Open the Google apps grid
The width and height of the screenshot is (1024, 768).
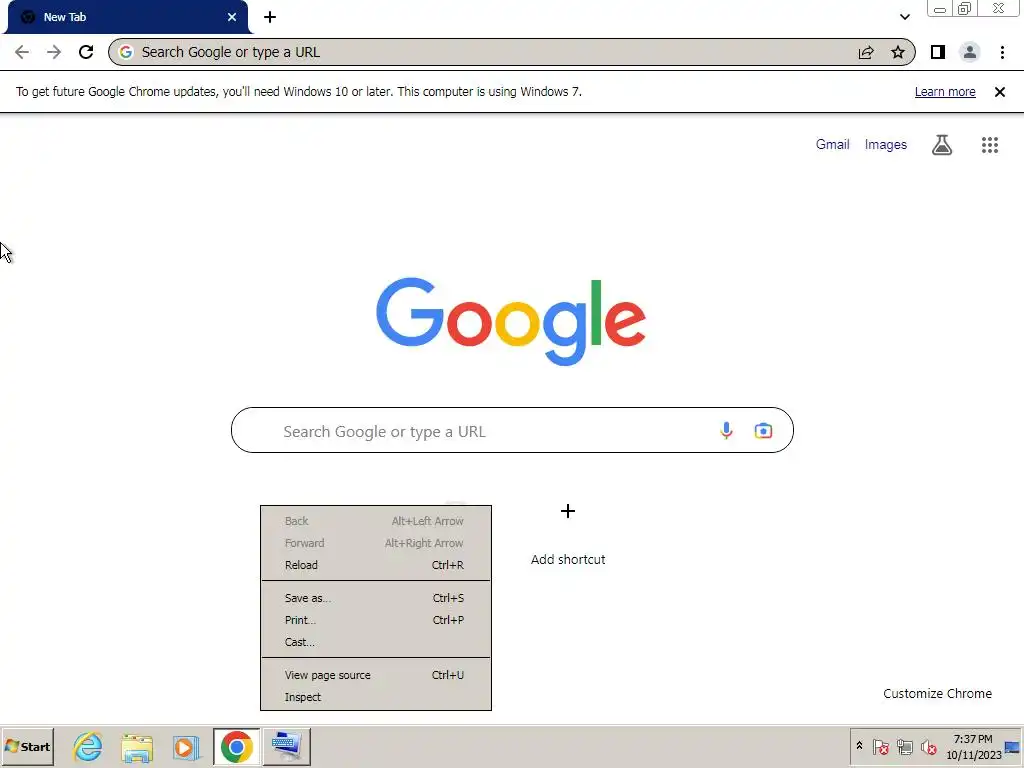990,144
